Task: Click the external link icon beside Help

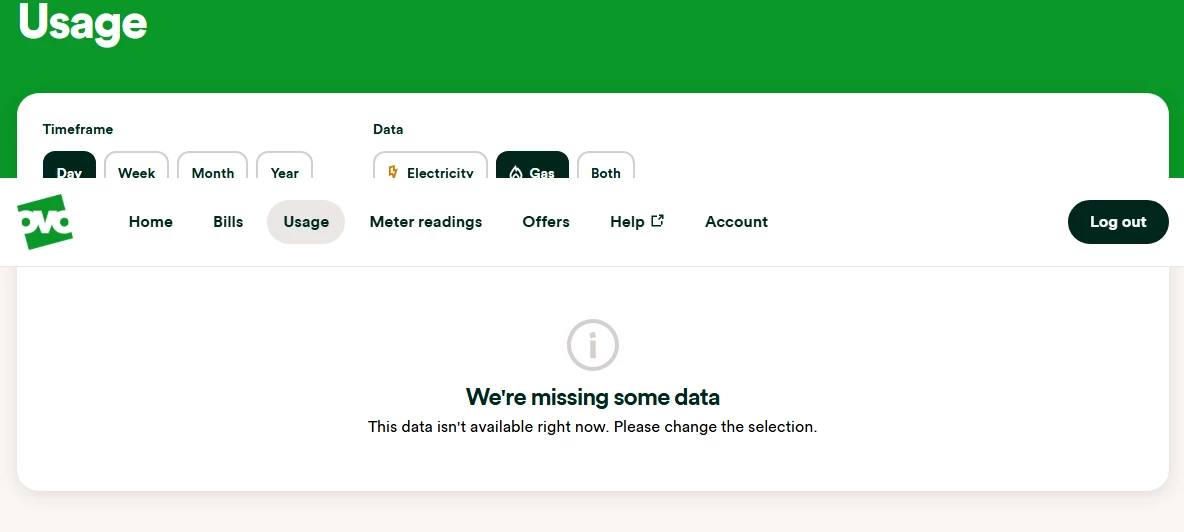Action: 657,220
